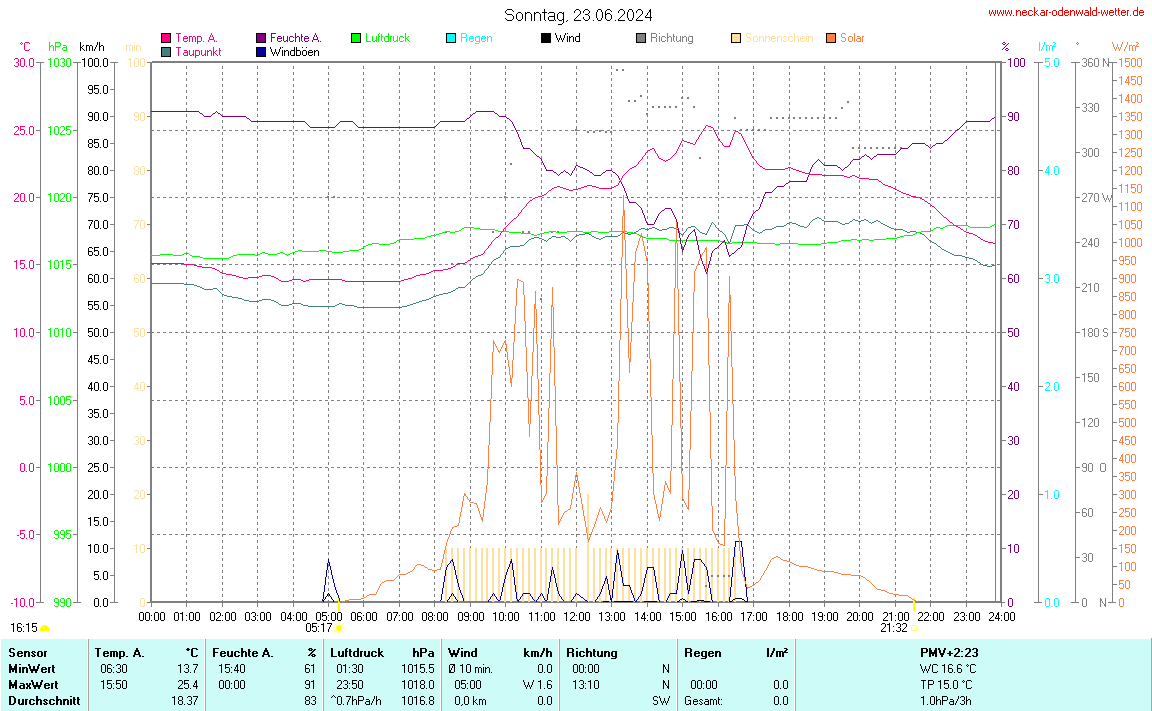Click the orange Solar legend label
1152x711 pixels.
852,38
